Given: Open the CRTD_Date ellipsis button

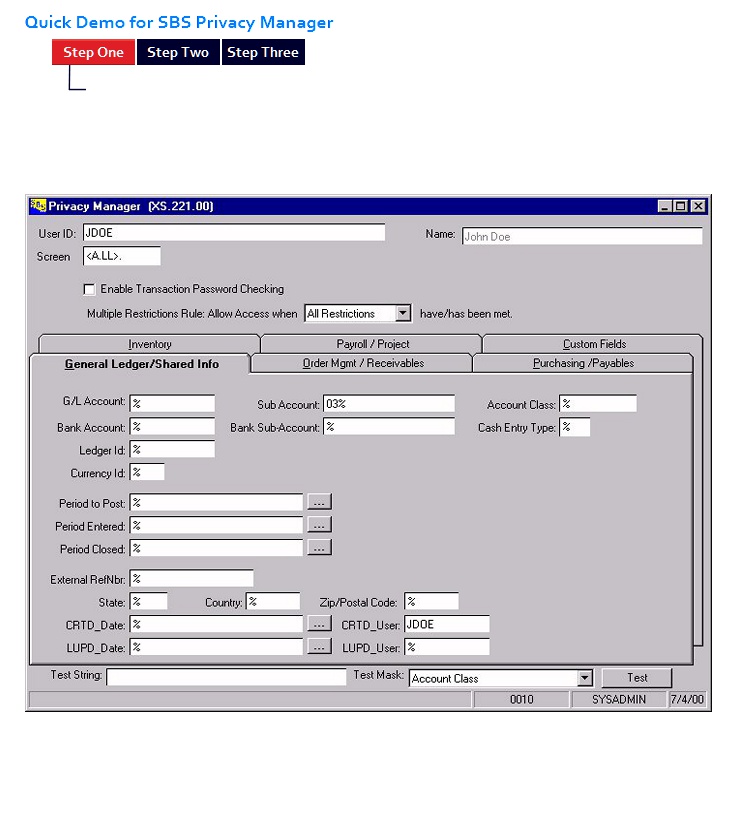Looking at the screenshot, I should (319, 623).
